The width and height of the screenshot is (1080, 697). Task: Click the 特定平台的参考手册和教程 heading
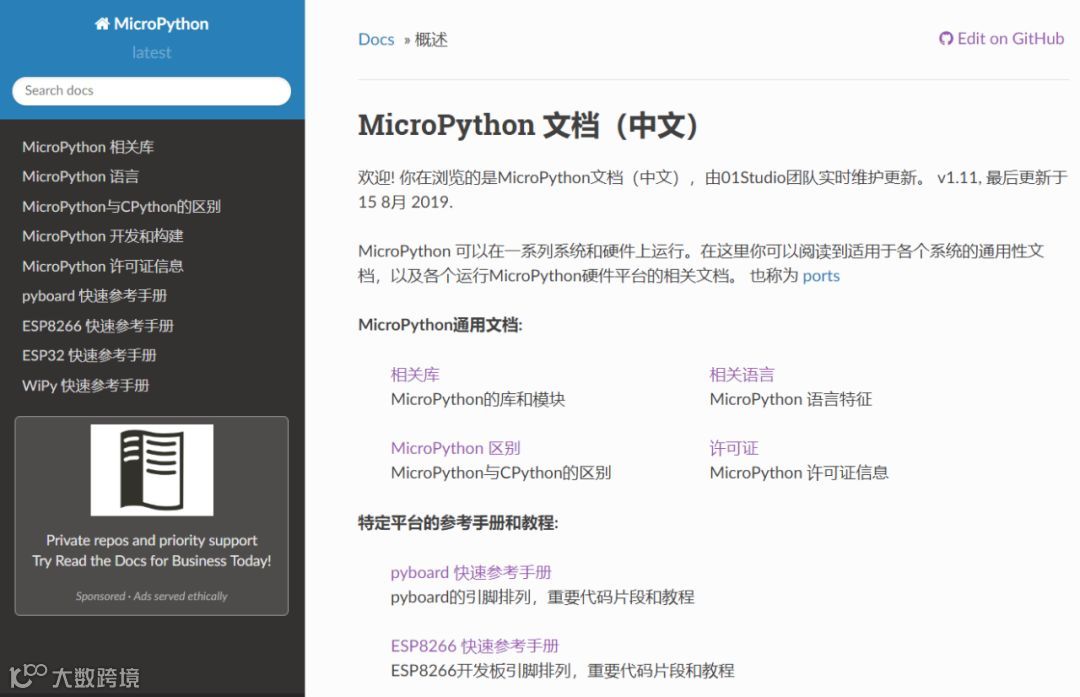coord(458,523)
